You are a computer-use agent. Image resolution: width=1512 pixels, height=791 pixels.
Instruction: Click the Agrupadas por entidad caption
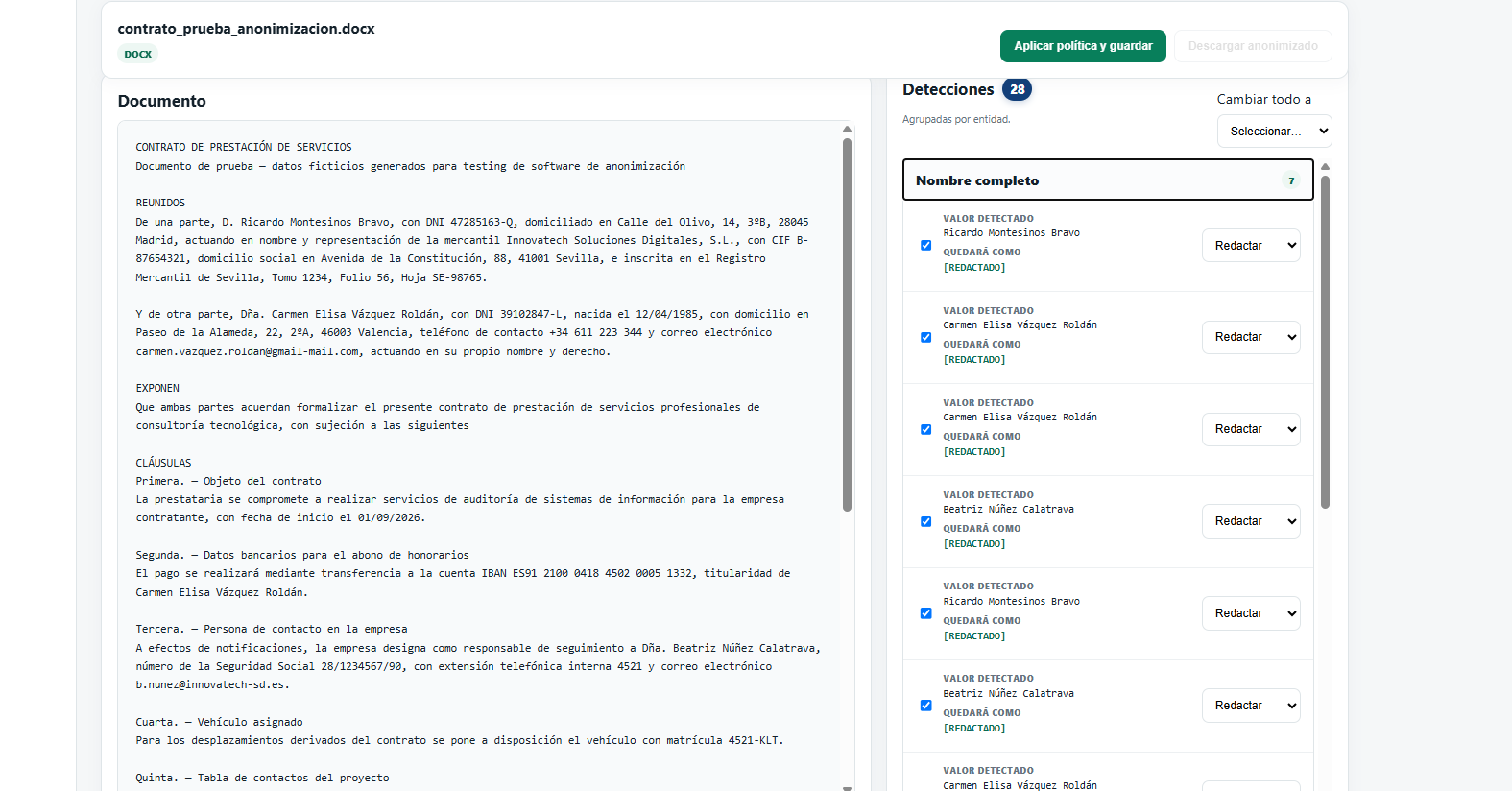[956, 120]
